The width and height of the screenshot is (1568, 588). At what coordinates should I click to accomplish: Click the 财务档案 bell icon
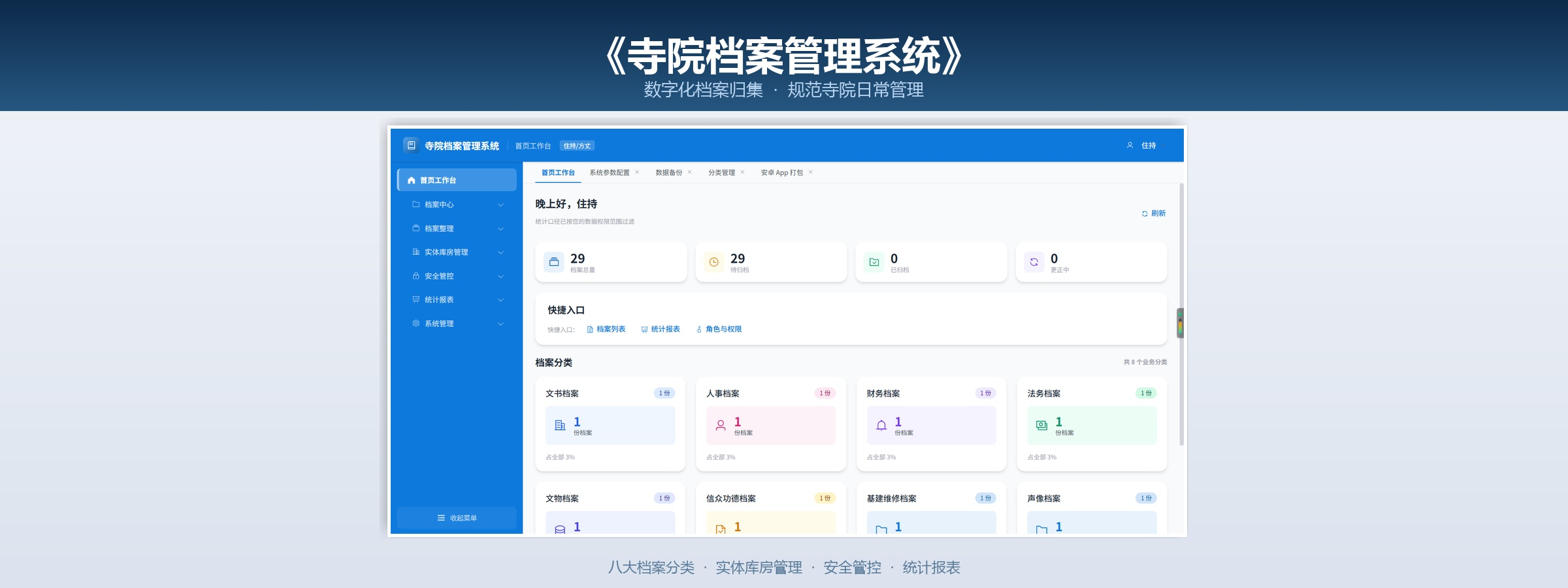pos(881,425)
